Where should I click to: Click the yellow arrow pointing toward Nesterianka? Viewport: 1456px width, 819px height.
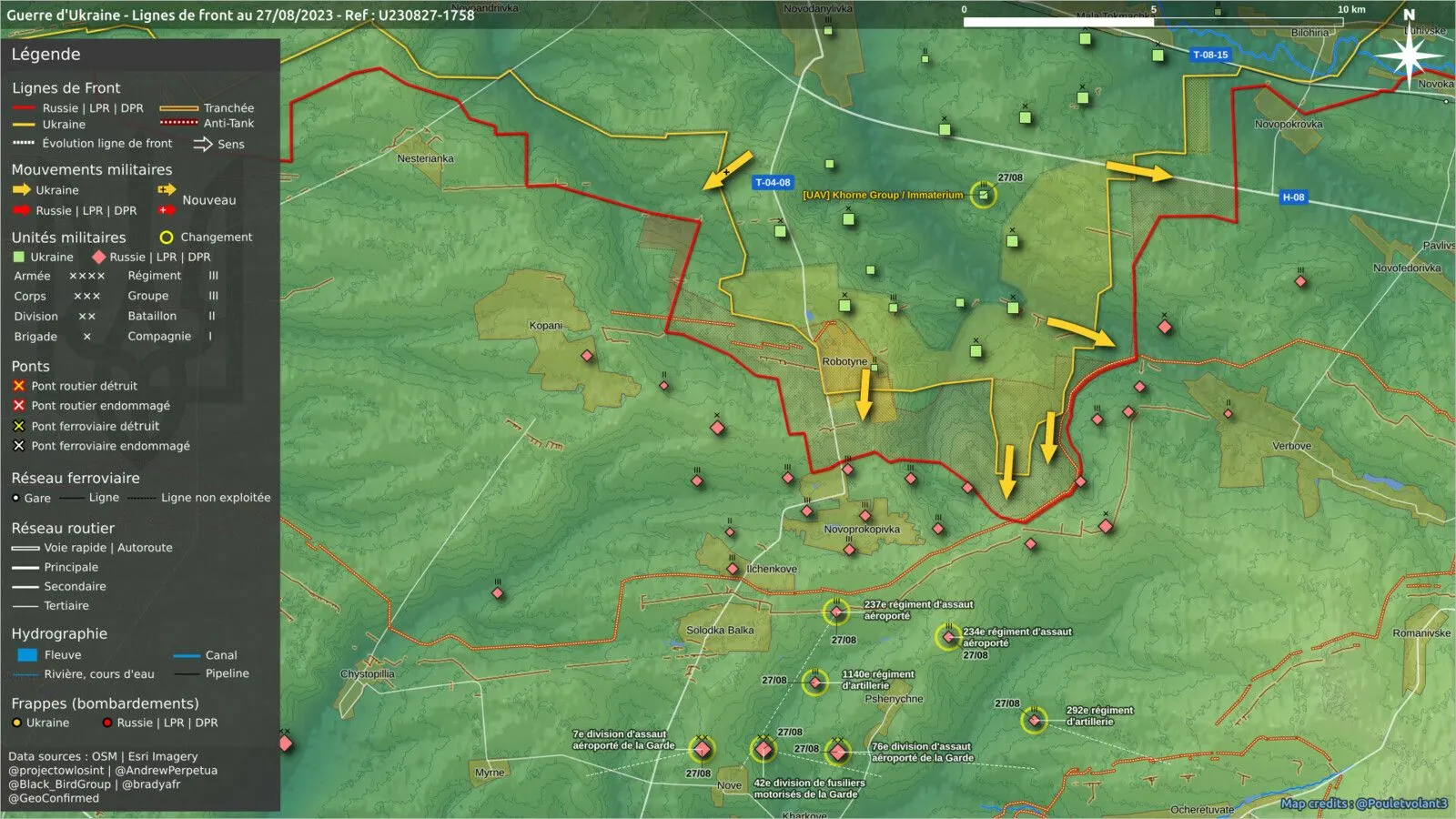point(727,170)
